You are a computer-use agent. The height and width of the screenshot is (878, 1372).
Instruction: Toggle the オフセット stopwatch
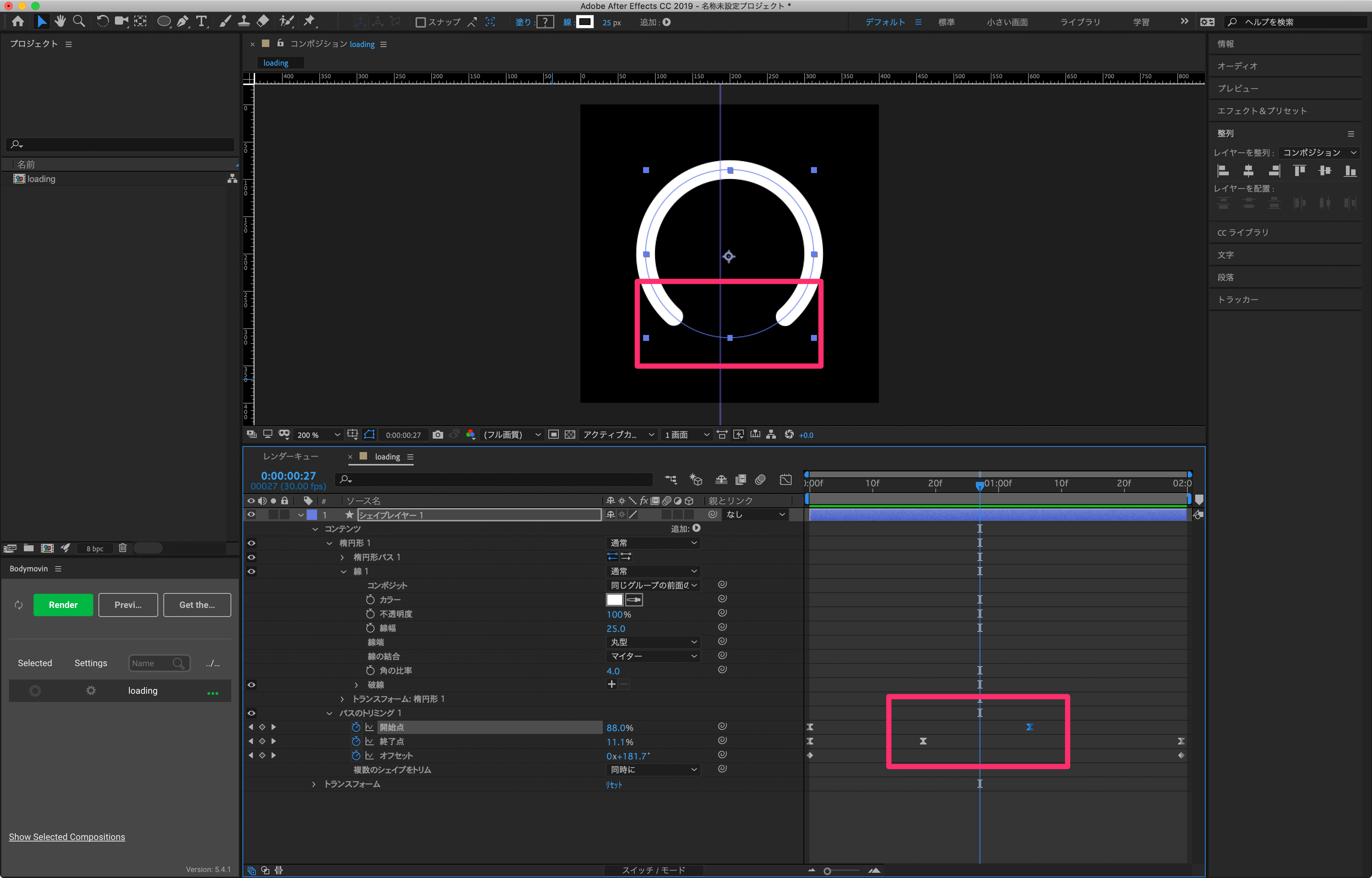356,756
